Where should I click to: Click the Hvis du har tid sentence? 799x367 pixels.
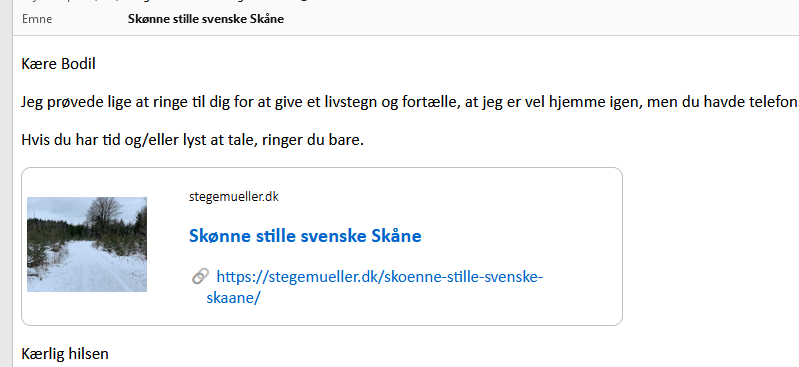coord(193,140)
